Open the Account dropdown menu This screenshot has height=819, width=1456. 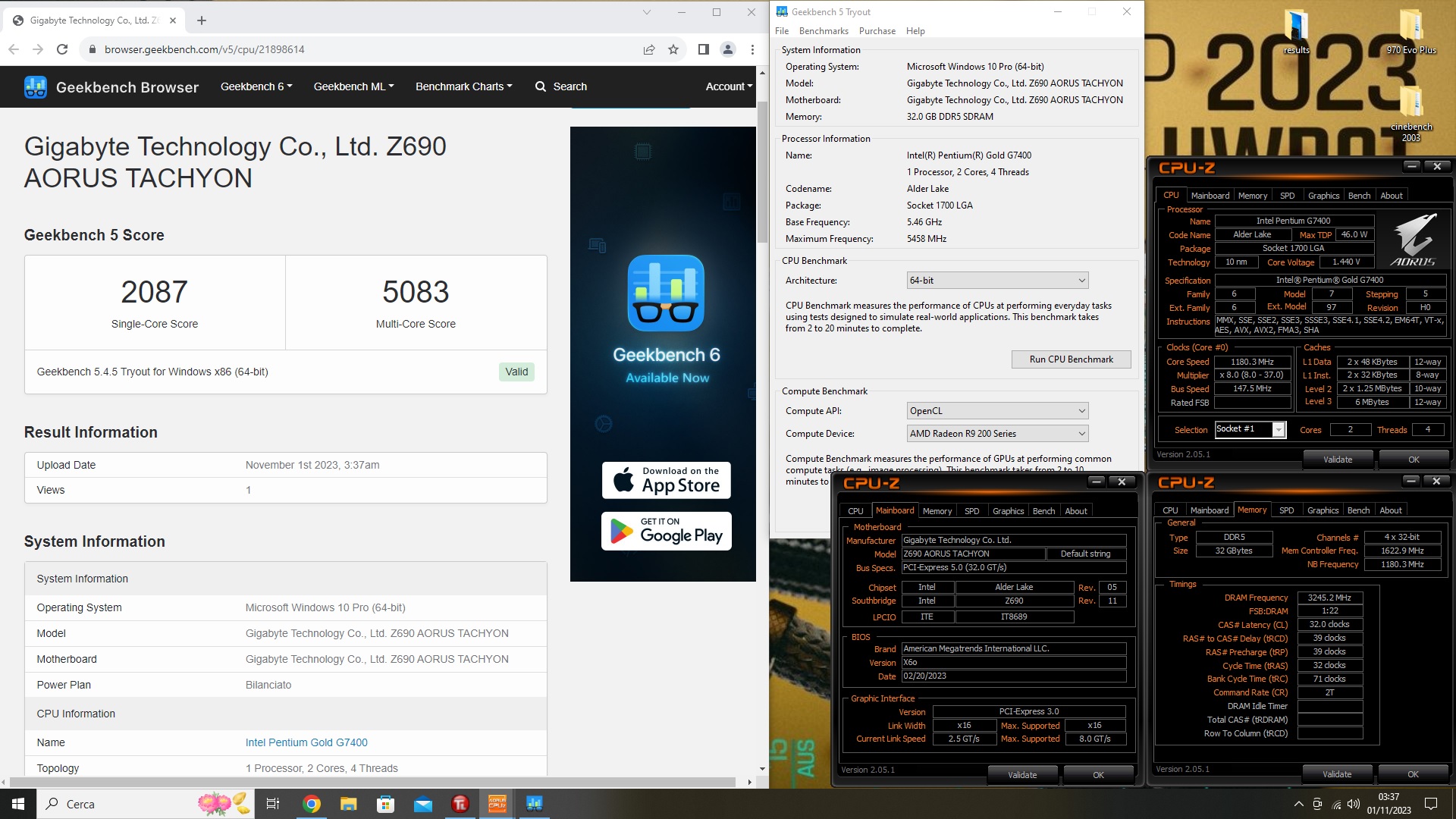(x=729, y=86)
